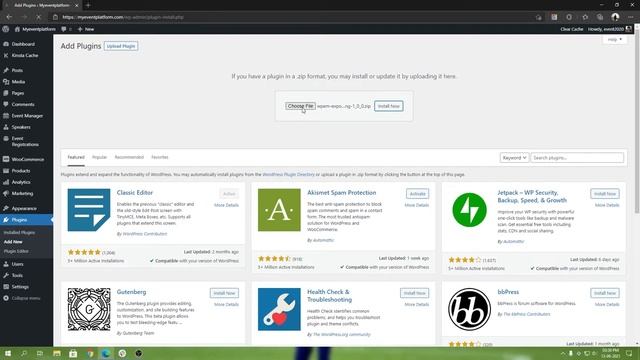
Task: Open the Comments sidebar item
Action: (23, 104)
